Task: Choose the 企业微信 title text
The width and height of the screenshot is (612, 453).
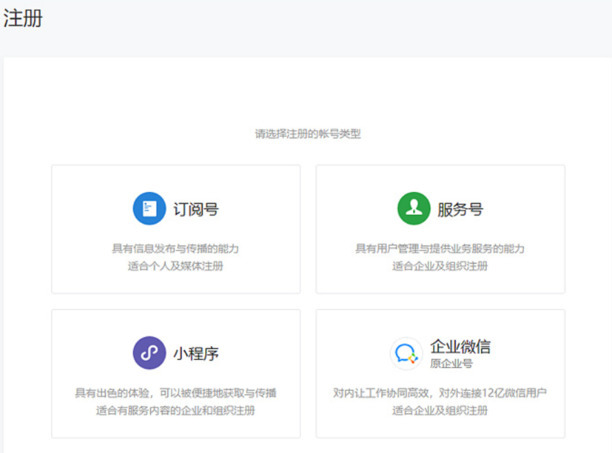Action: coord(460,346)
